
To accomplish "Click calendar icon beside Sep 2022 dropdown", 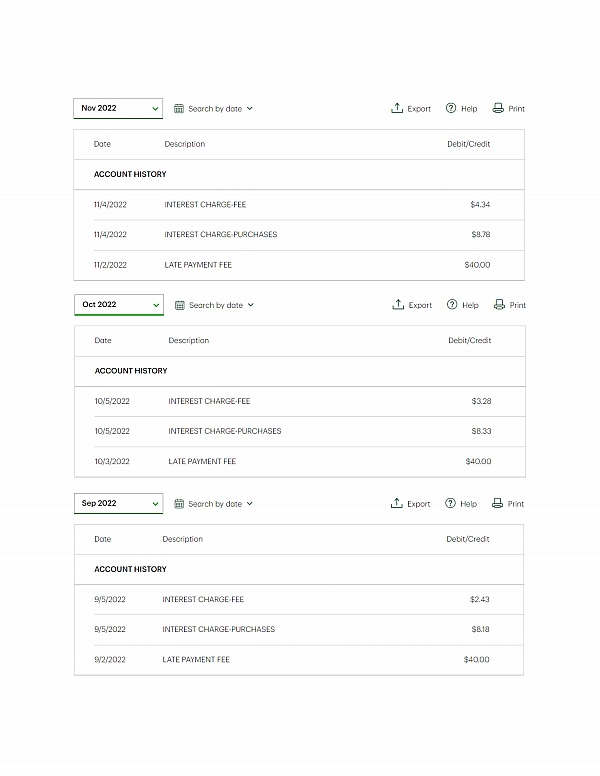I will pos(179,504).
